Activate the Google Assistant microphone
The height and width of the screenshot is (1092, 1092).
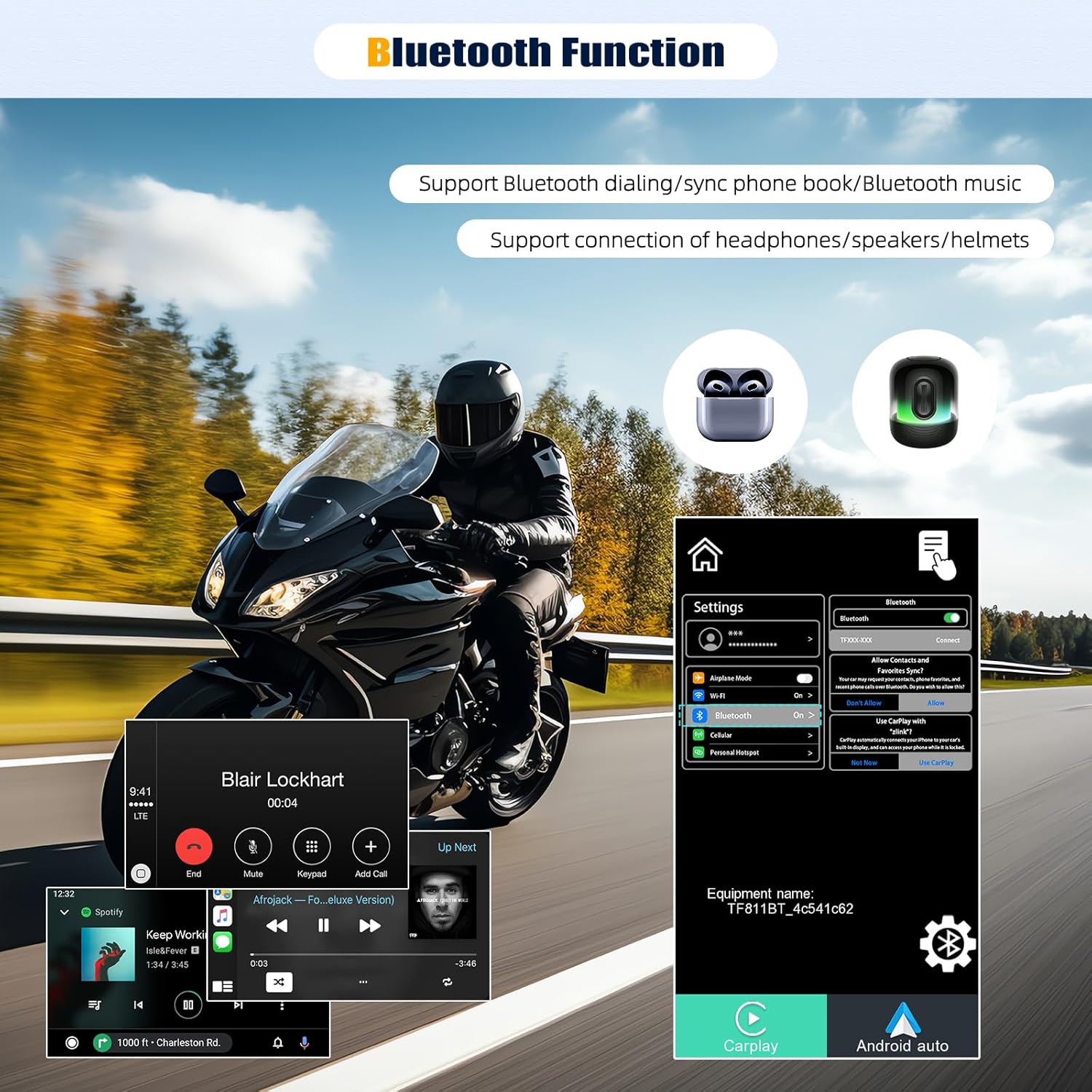coord(304,1042)
